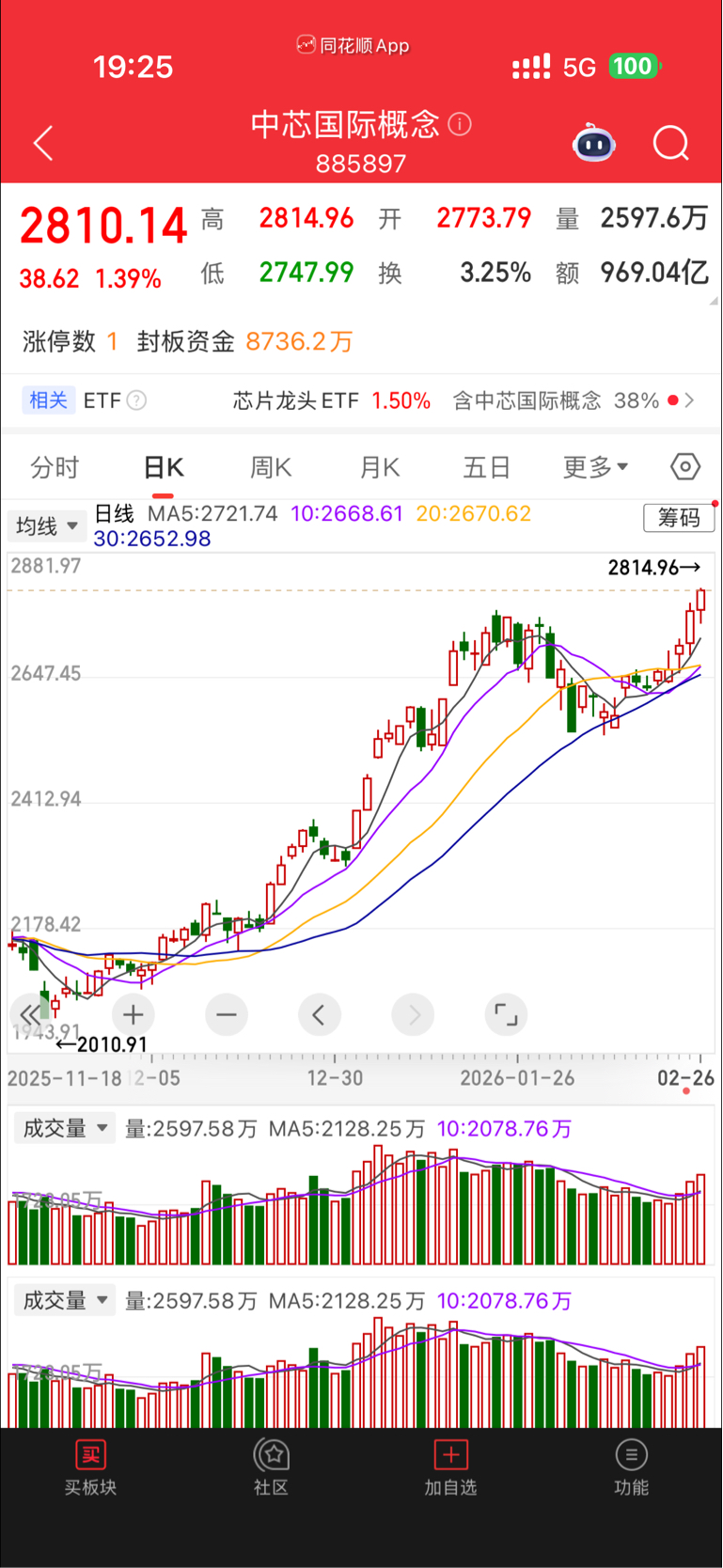Tap the info icon beside 中芯国际概念
The height and width of the screenshot is (1568, 723).
(x=460, y=123)
